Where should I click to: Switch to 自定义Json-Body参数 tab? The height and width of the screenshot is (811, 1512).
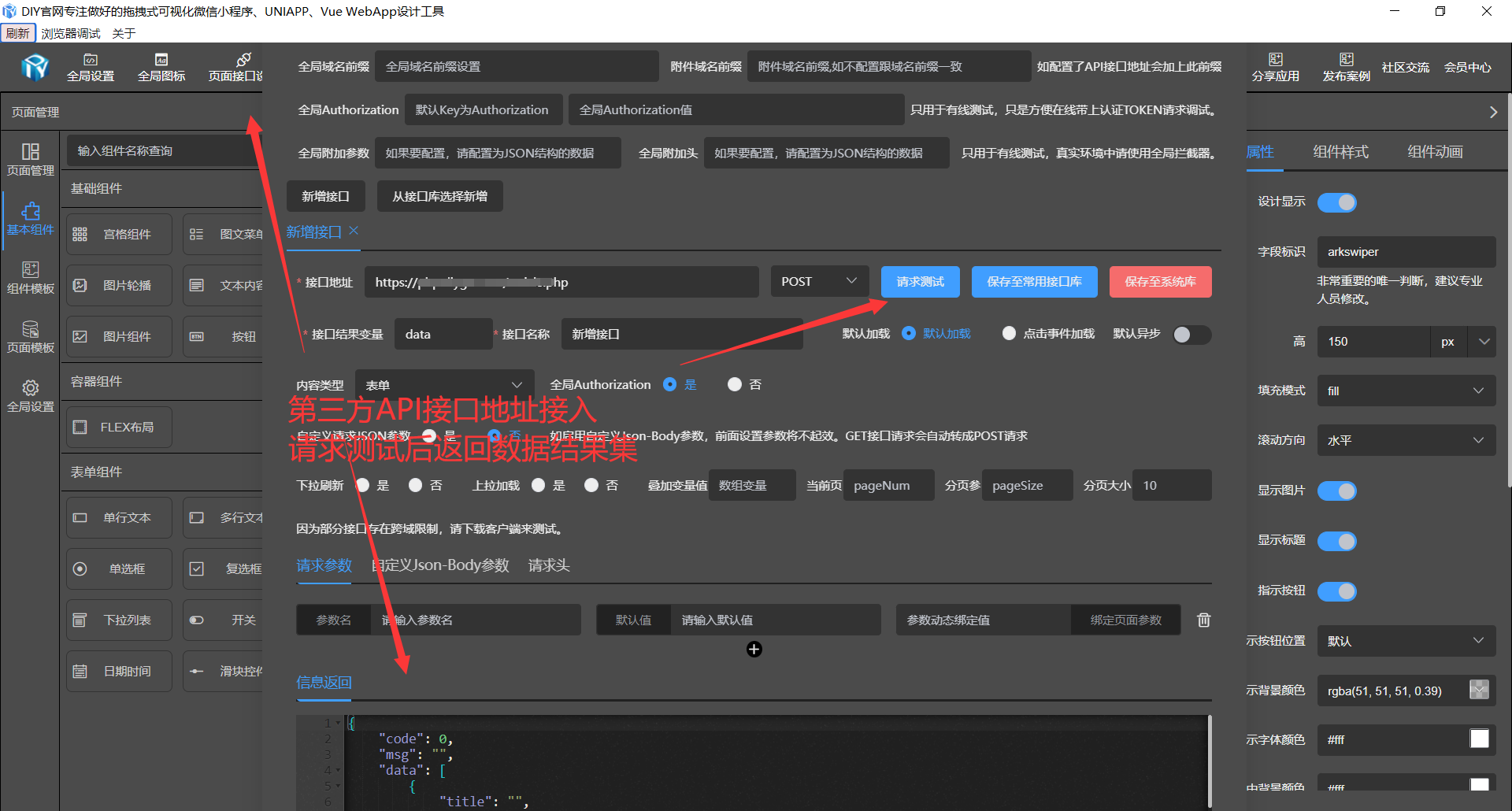click(440, 565)
